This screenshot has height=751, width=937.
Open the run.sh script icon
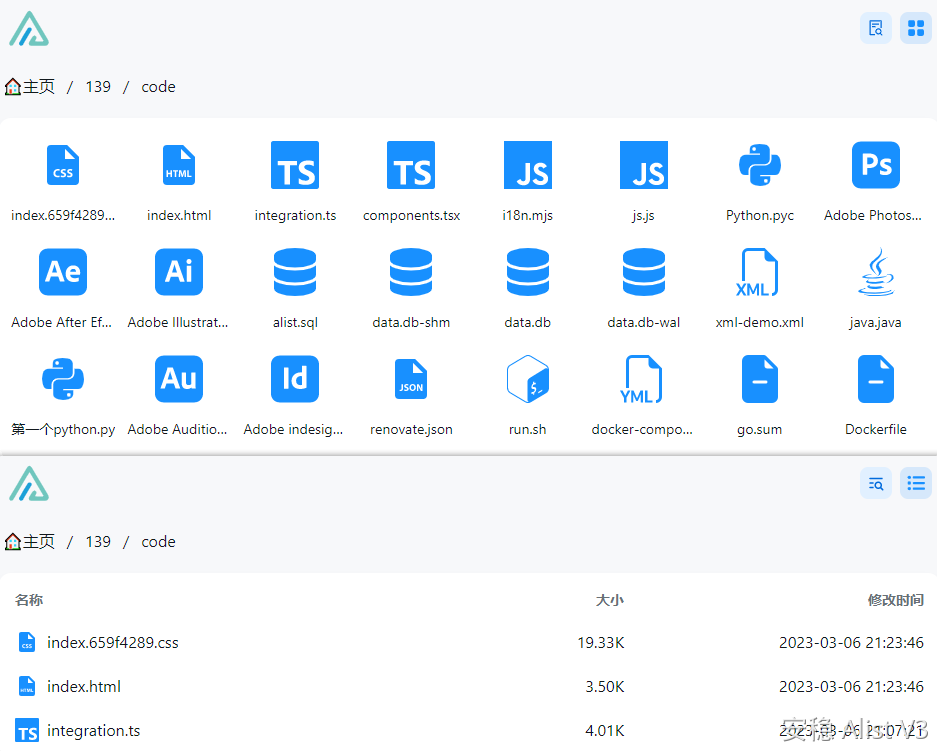click(527, 379)
